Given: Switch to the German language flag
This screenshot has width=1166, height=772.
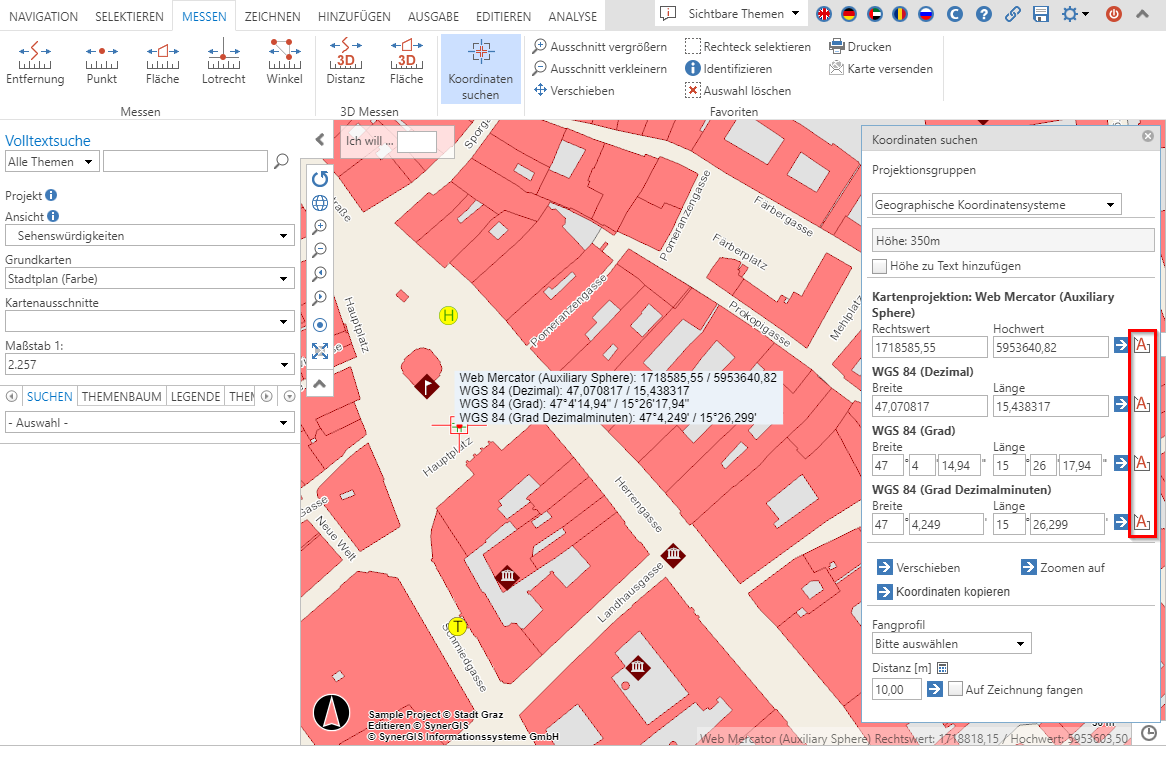Looking at the screenshot, I should [849, 15].
